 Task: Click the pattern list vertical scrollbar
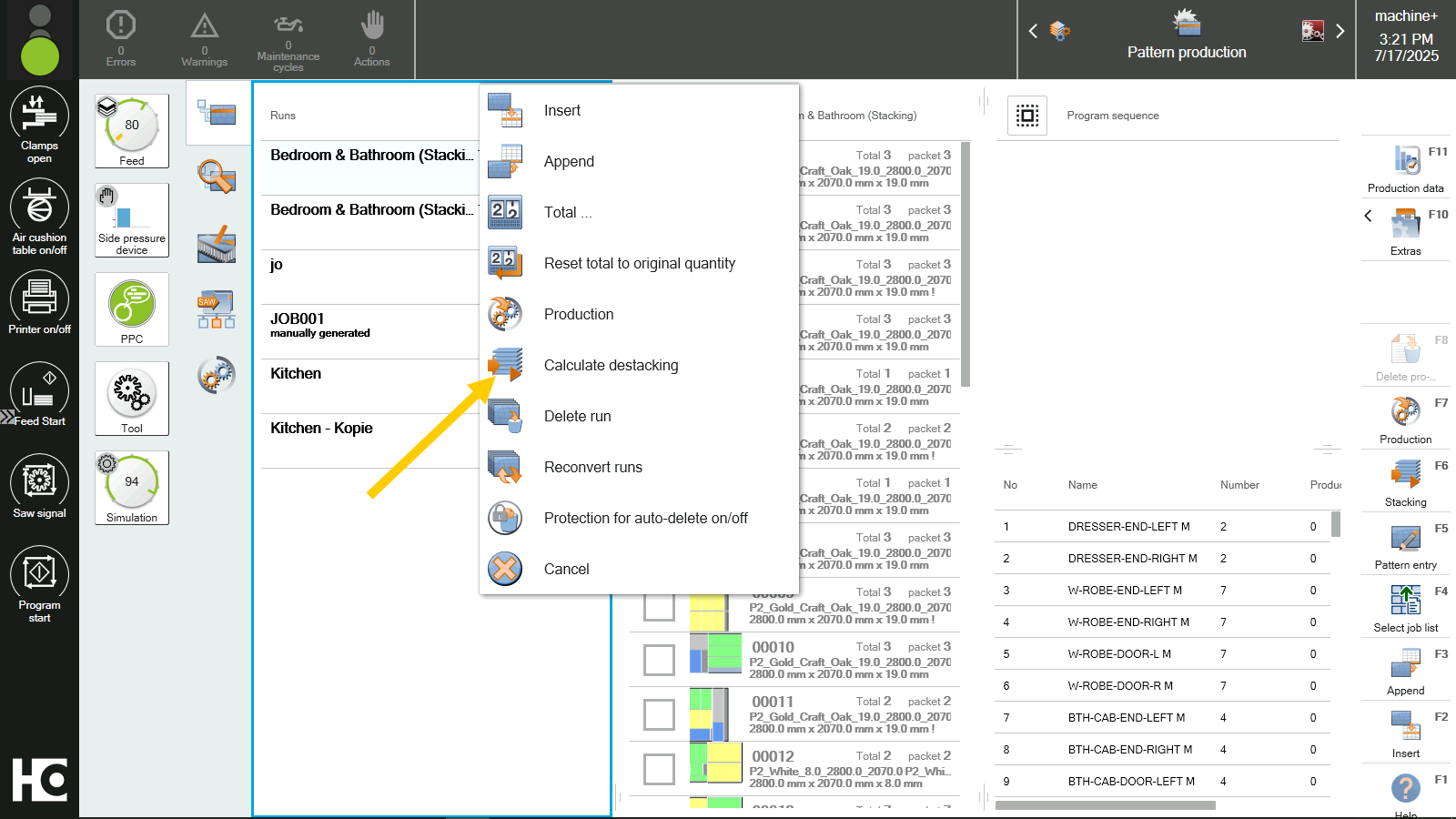pyautogui.click(x=966, y=264)
